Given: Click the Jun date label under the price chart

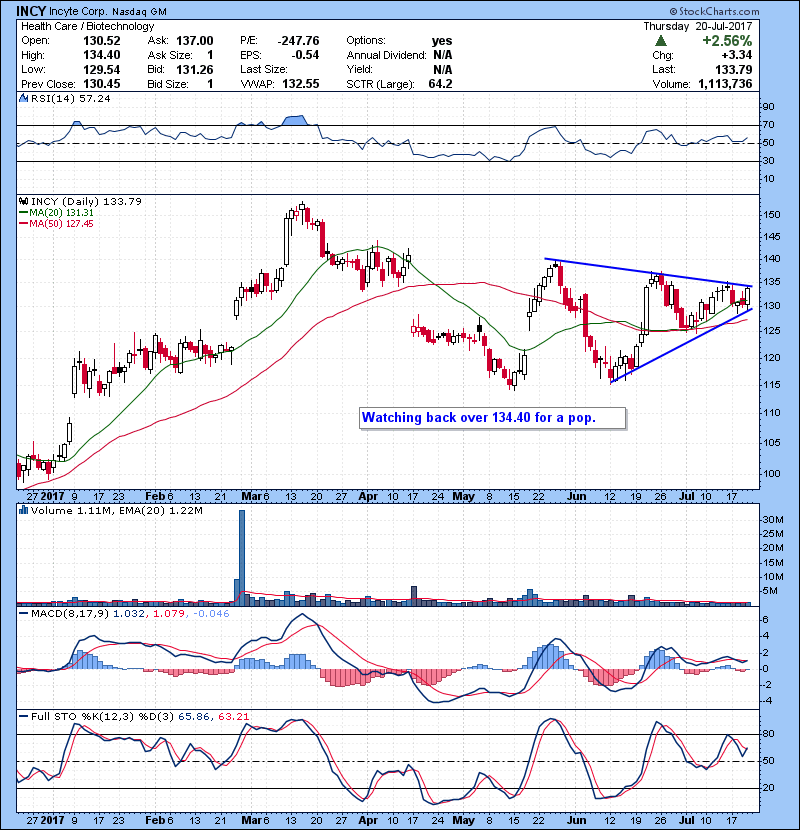Looking at the screenshot, I should pyautogui.click(x=576, y=497).
